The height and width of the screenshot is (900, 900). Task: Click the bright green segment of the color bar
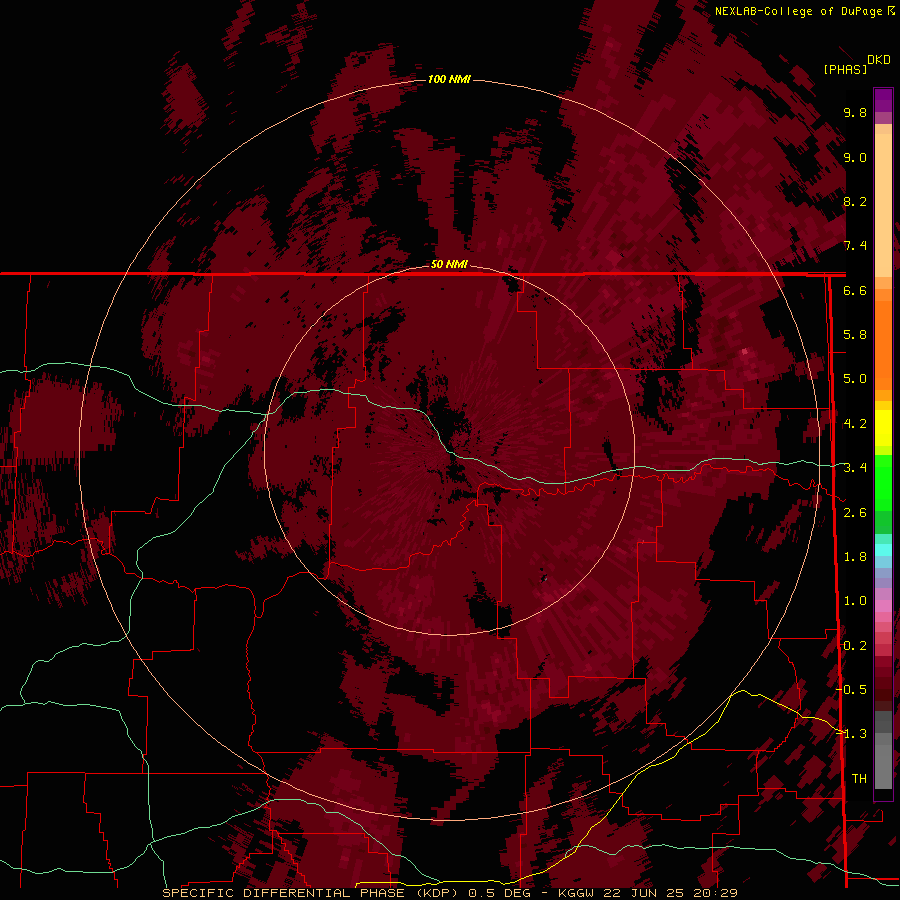(883, 483)
